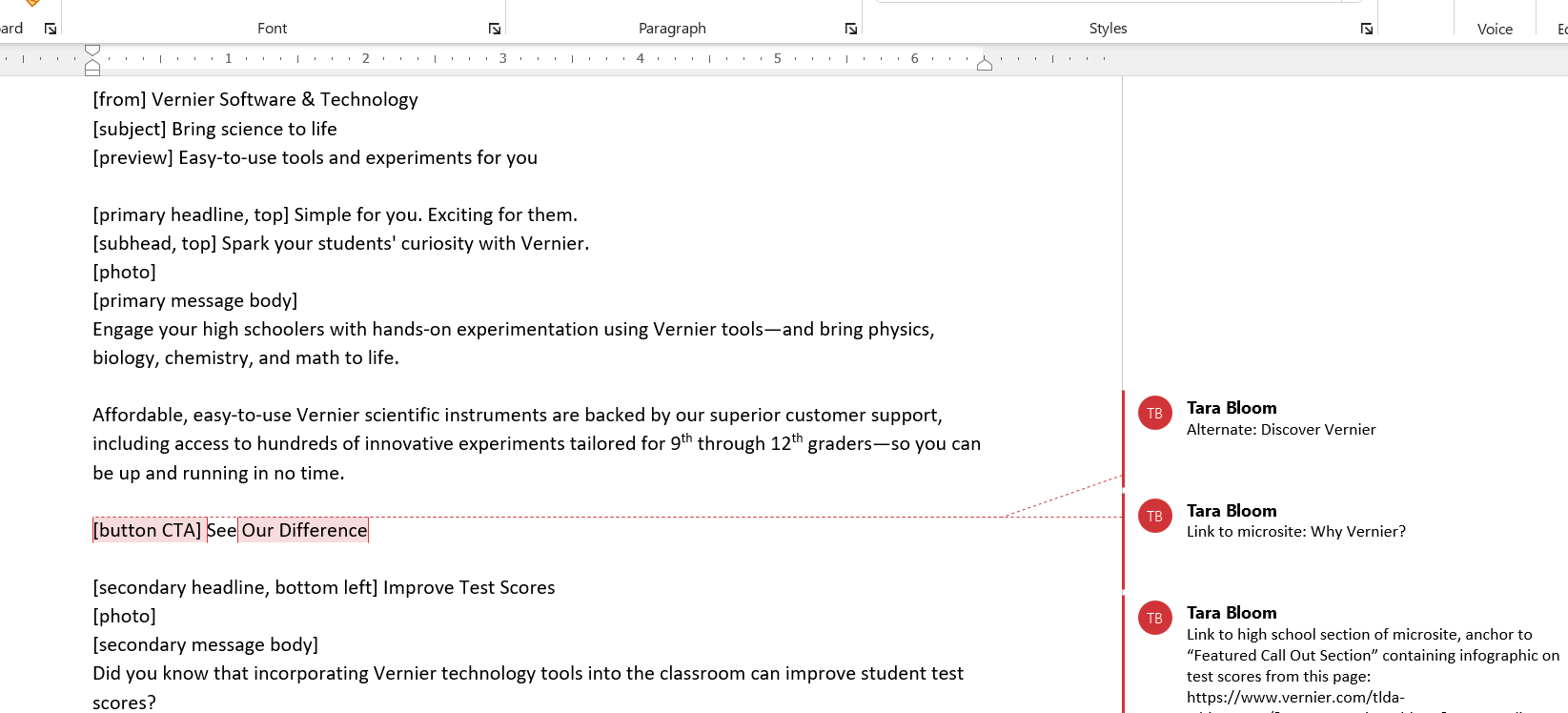Image resolution: width=1568 pixels, height=713 pixels.
Task: Click '[secondary headline, bottom left] Improve Test Scores'
Action: point(323,587)
